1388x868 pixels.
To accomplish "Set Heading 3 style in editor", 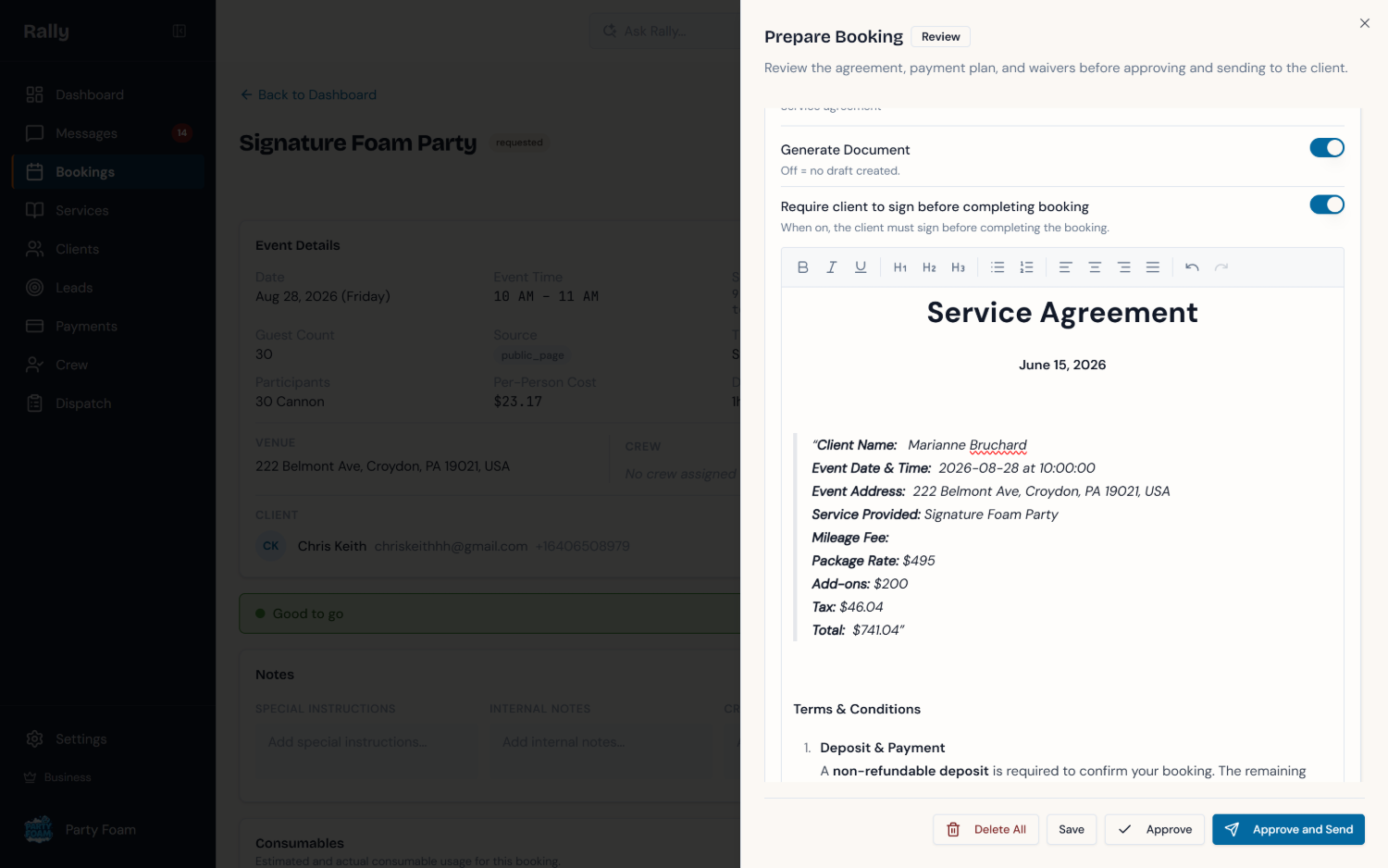I will (958, 267).
